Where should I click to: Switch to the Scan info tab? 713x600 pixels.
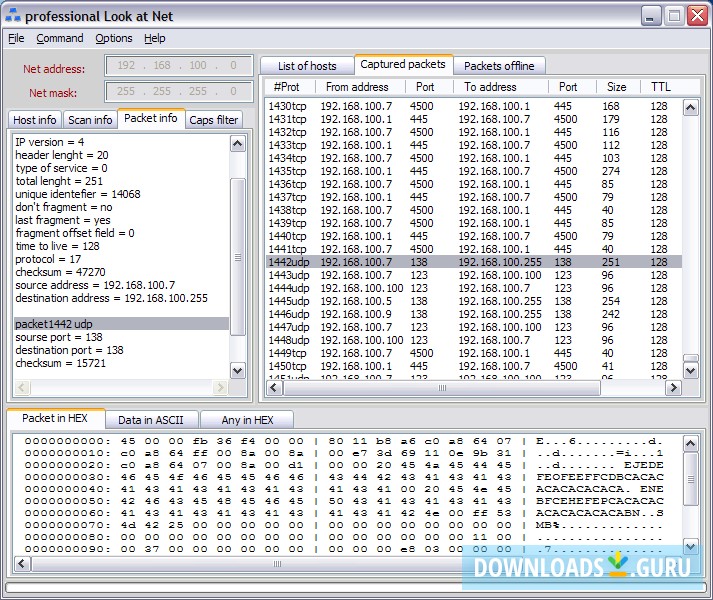[90, 120]
